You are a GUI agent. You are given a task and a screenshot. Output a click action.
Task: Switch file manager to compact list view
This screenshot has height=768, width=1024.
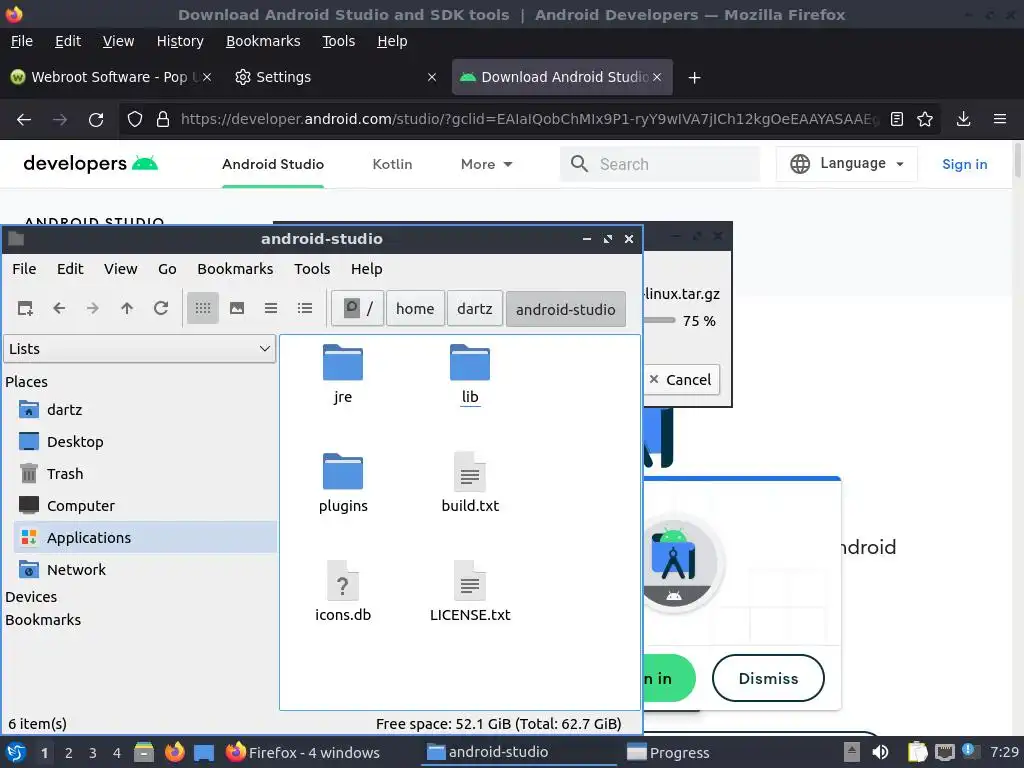click(271, 308)
